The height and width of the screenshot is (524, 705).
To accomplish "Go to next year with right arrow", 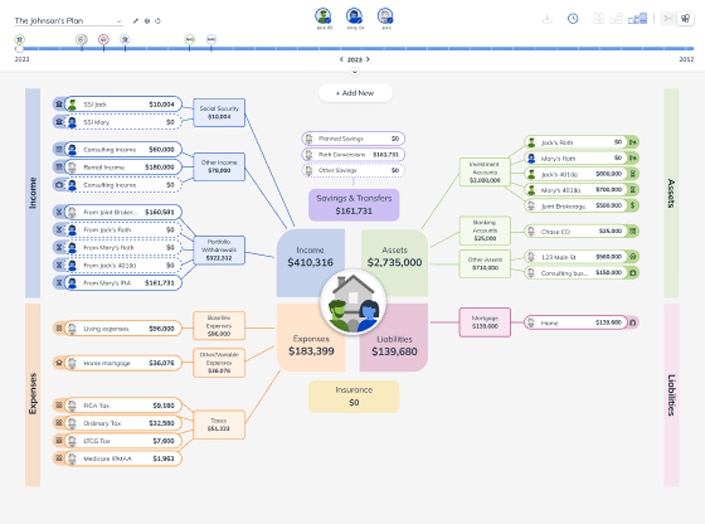I will (368, 60).
